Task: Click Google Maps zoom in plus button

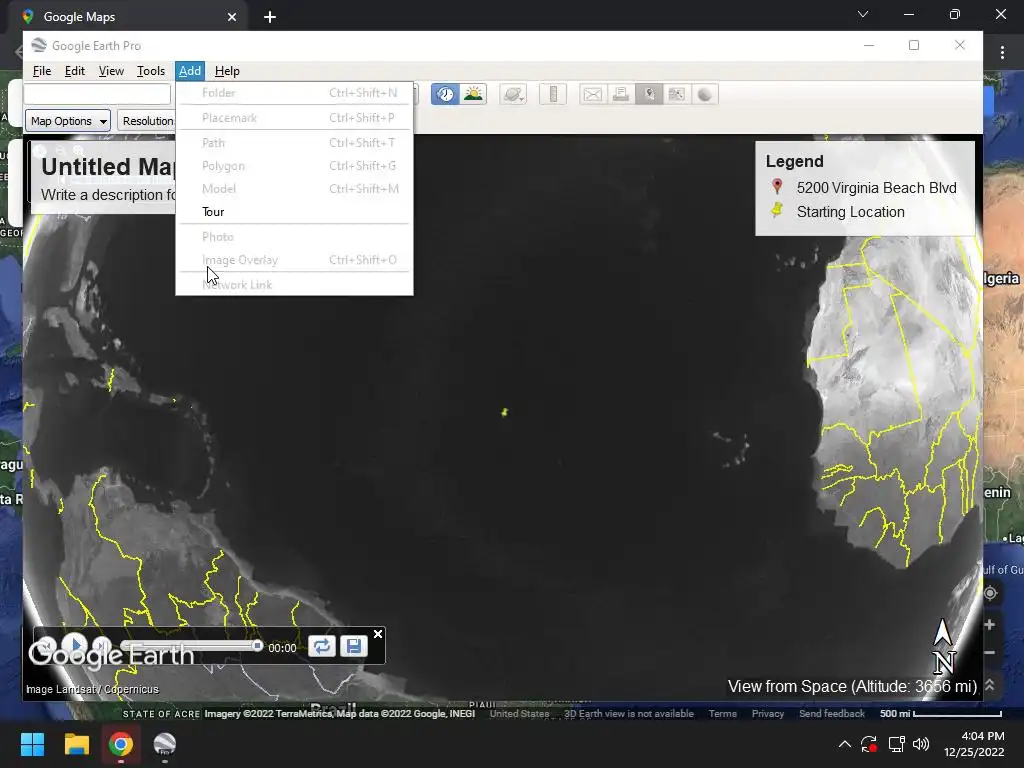Action: coord(990,625)
